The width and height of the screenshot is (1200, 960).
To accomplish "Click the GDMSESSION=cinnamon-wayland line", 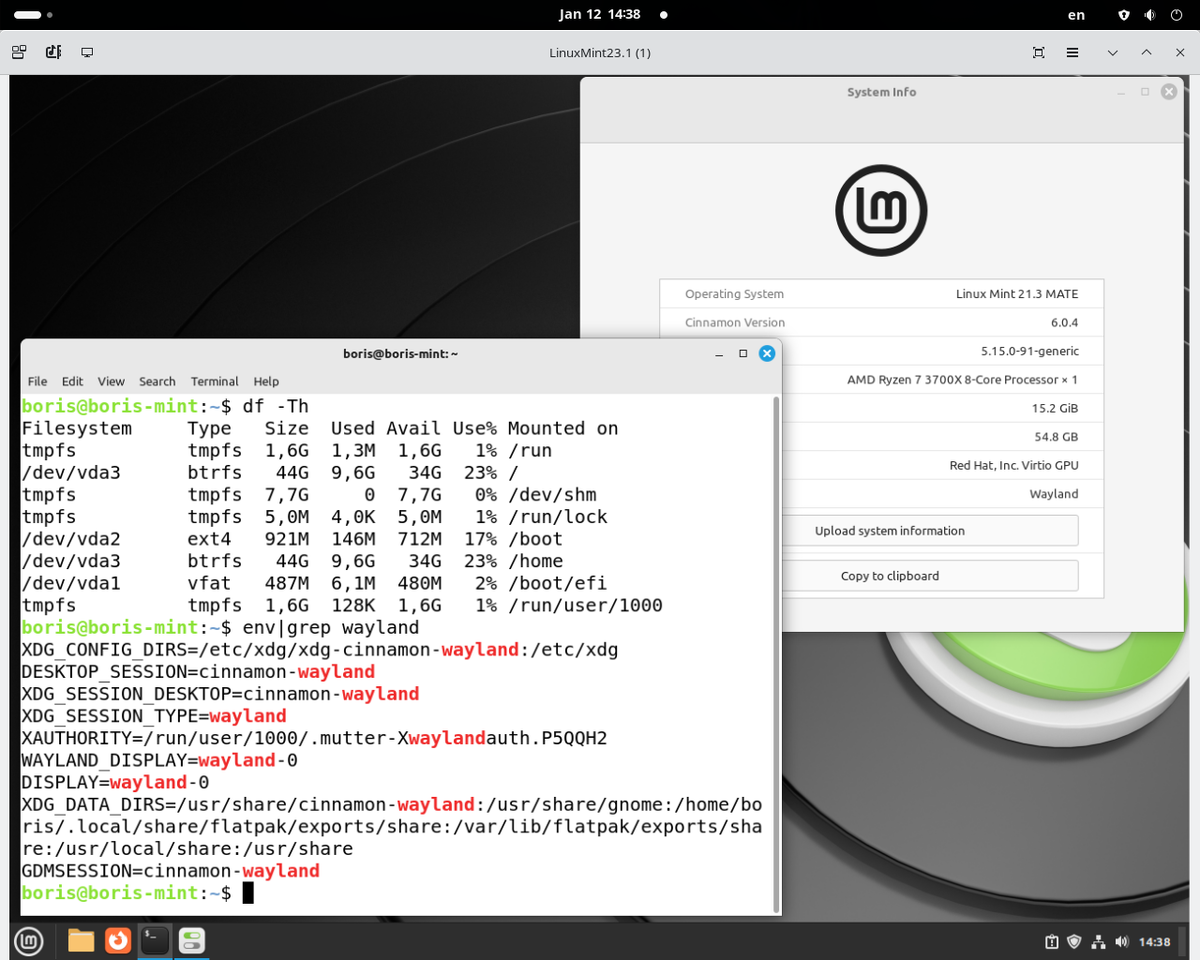I will pos(170,871).
